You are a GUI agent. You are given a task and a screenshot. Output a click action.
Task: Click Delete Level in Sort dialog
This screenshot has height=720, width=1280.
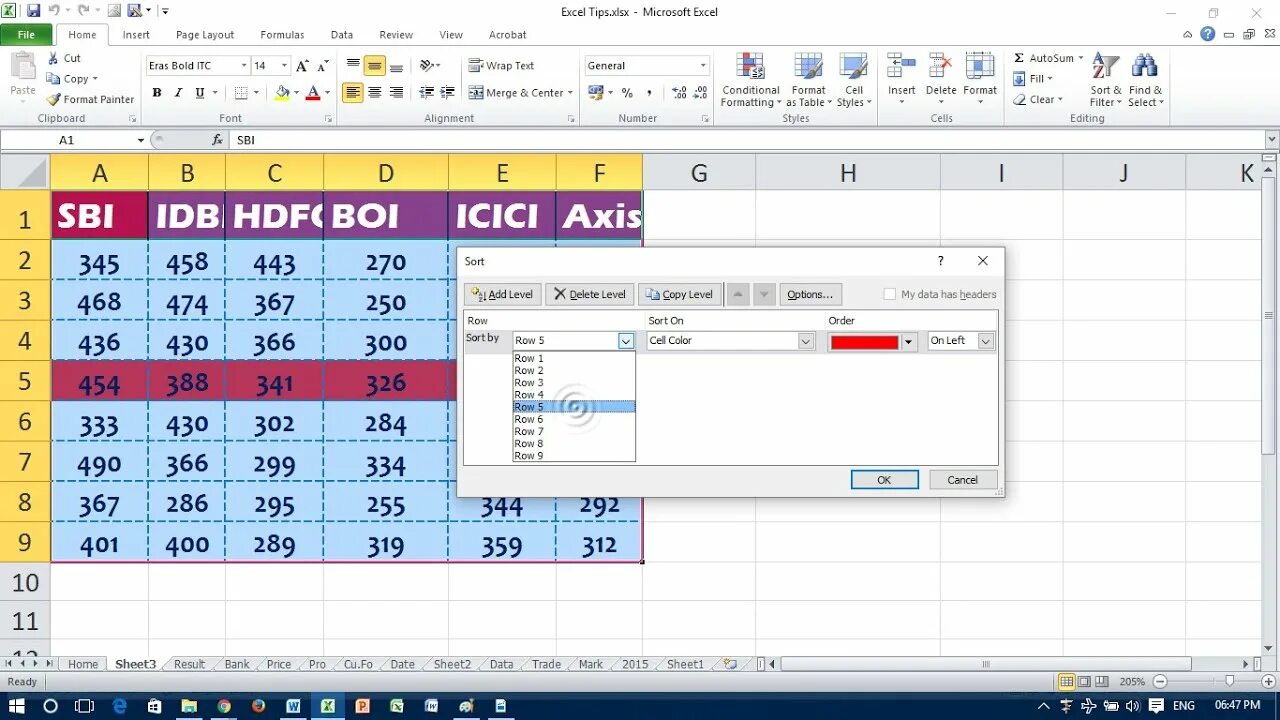pos(589,294)
